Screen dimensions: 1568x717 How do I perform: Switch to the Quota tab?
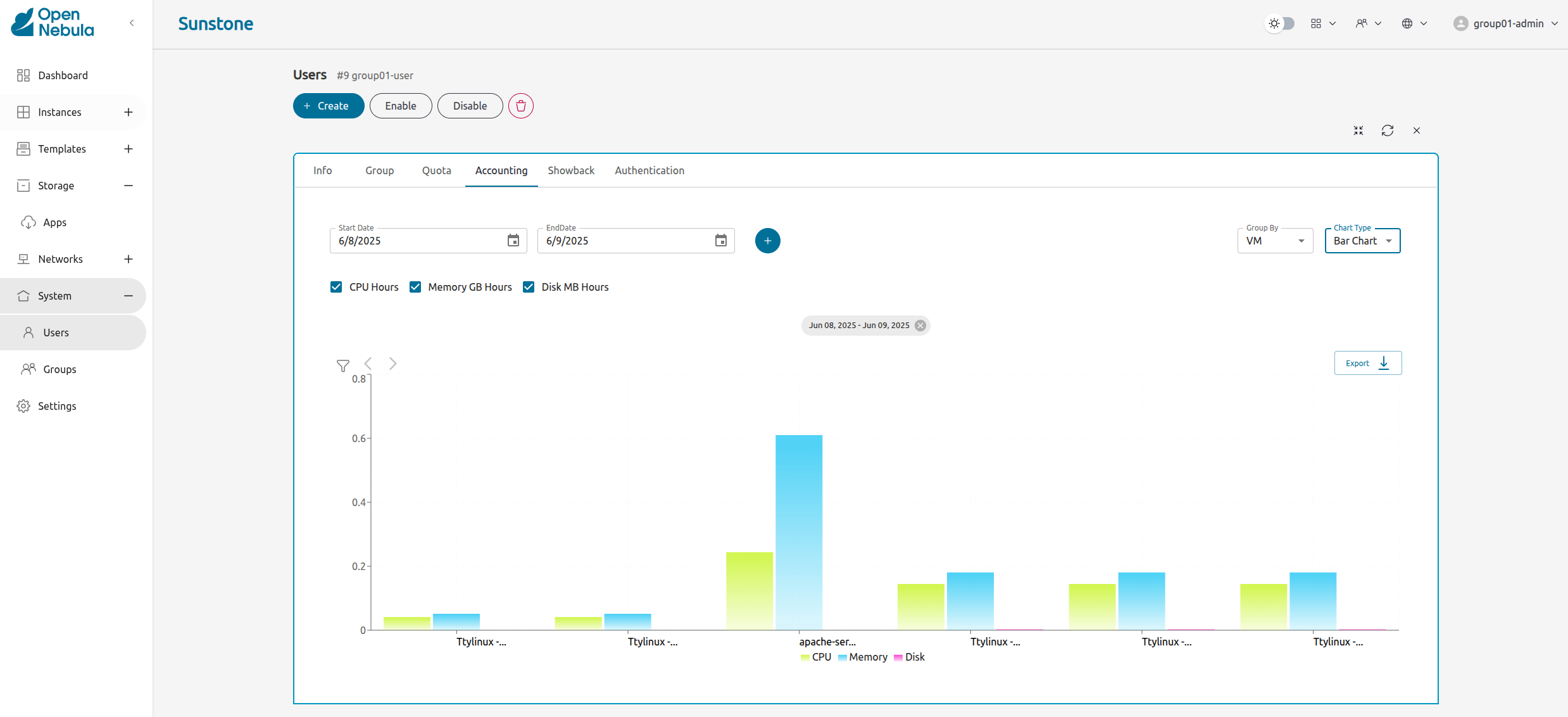pos(436,170)
